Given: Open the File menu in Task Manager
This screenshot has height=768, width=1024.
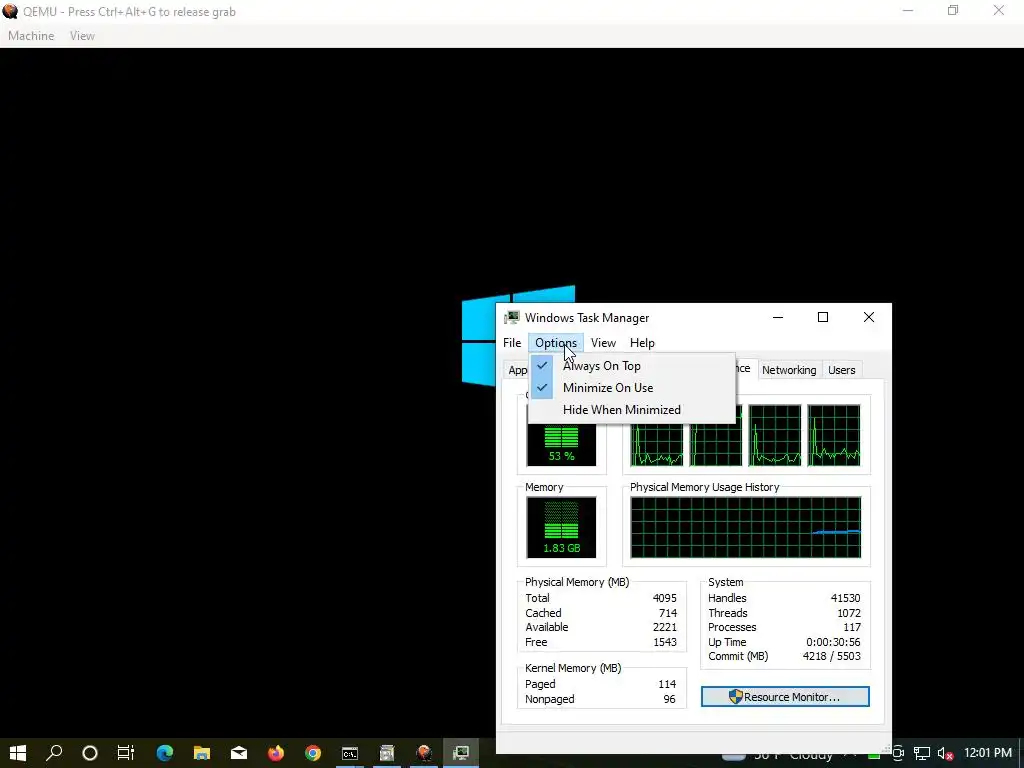Looking at the screenshot, I should [512, 343].
